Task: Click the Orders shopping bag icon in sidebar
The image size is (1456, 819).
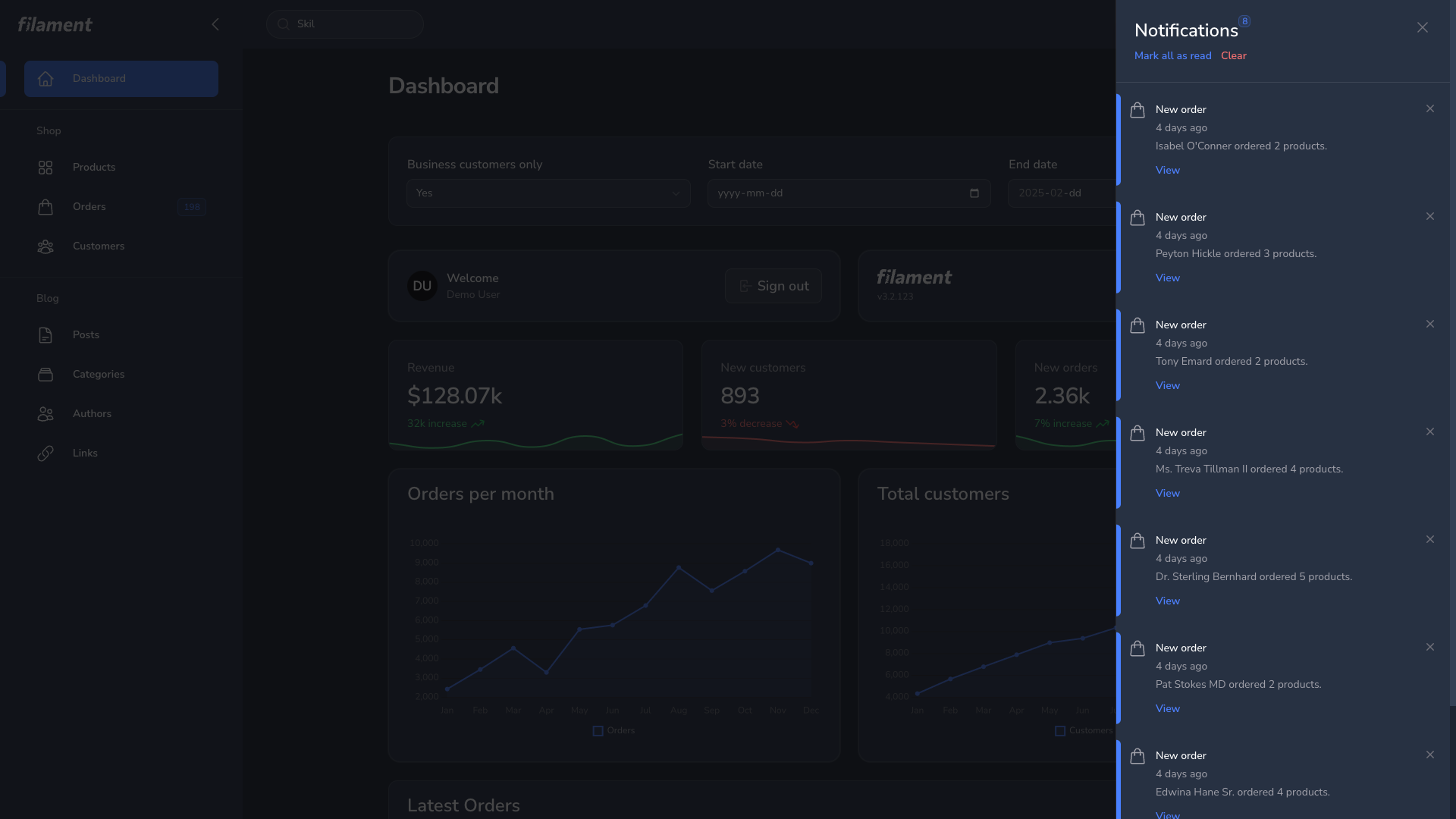Action: point(45,207)
